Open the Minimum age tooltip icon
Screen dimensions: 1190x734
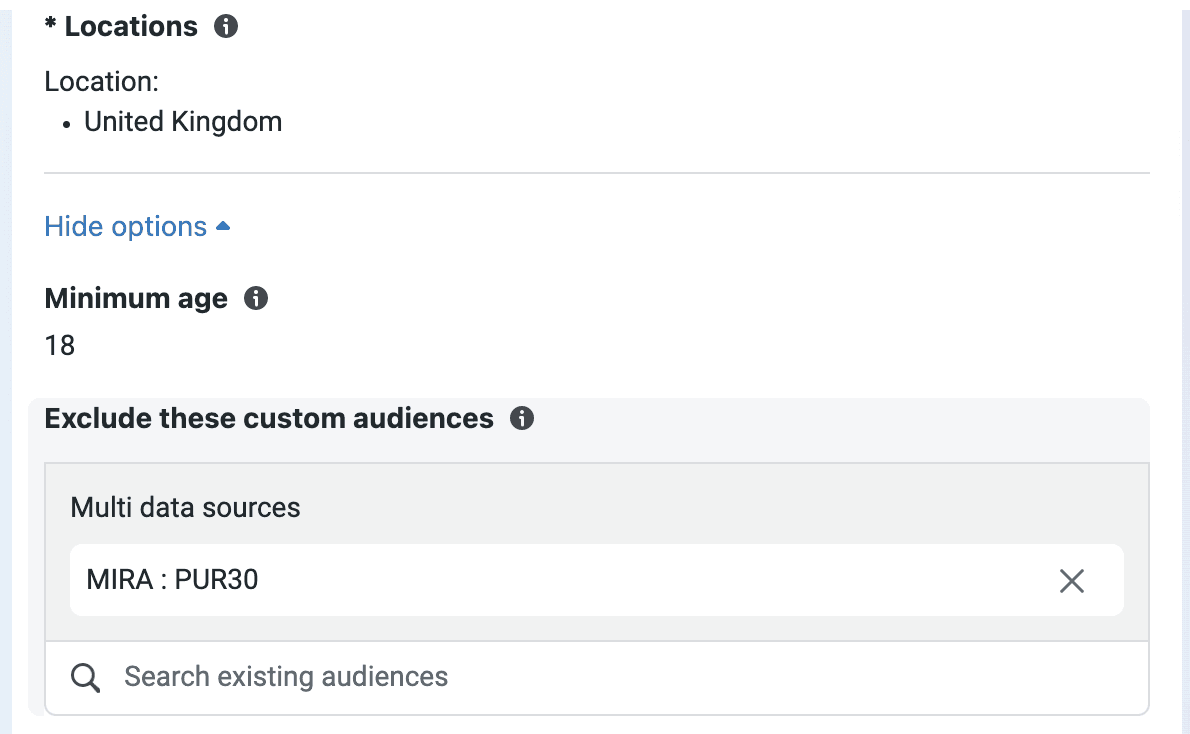tap(256, 298)
